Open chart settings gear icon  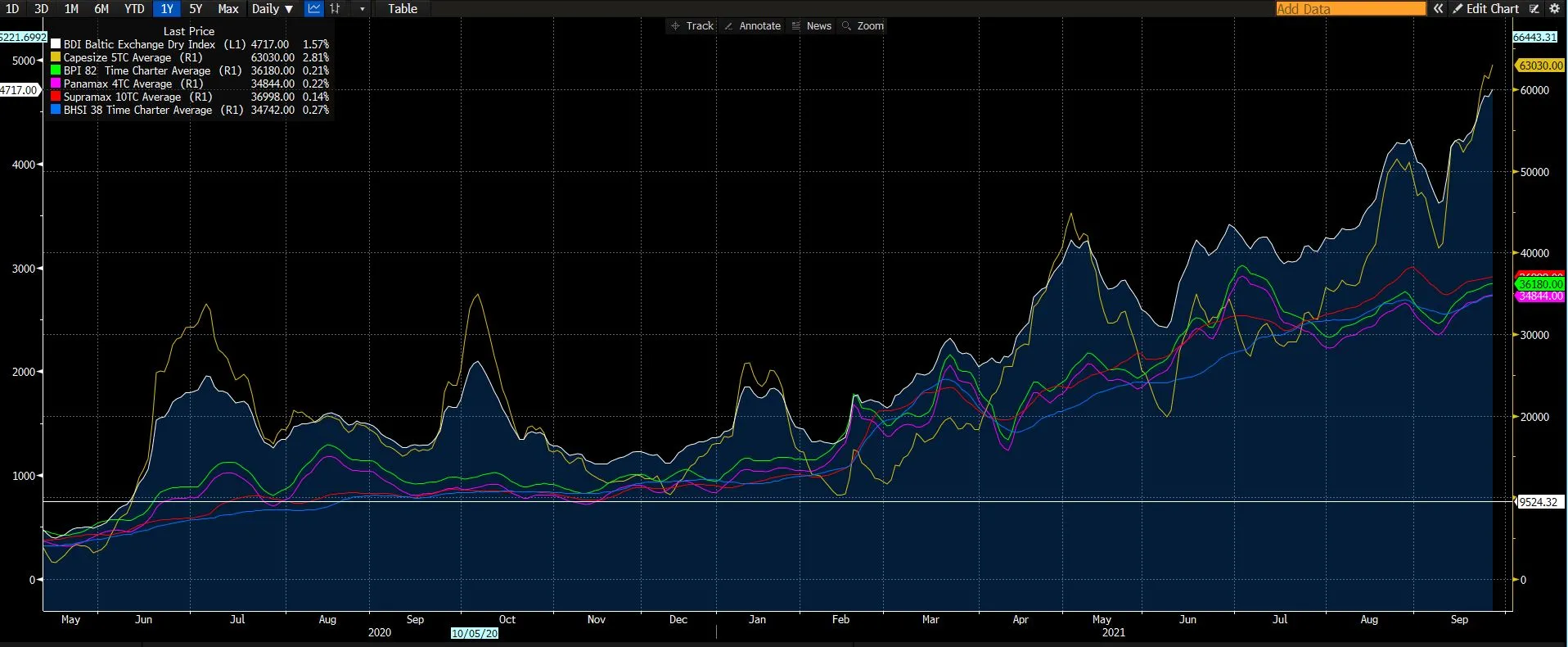[1555, 8]
